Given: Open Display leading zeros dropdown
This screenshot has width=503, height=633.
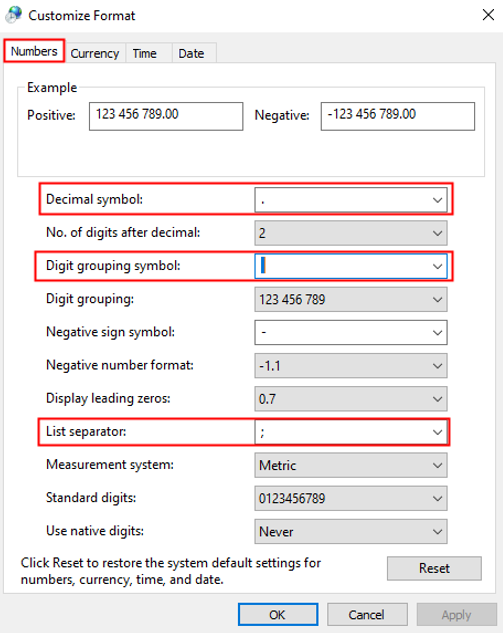Looking at the screenshot, I should point(351,399).
